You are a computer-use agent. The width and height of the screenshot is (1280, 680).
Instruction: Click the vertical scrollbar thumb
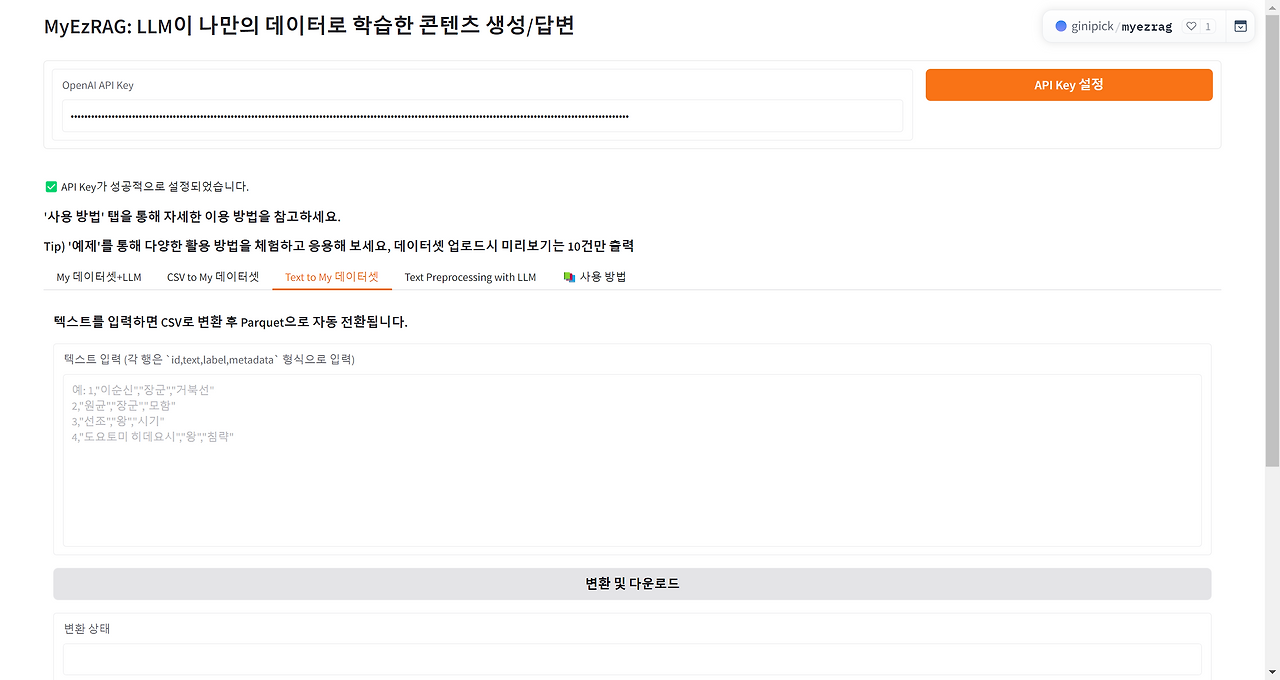(1272, 242)
